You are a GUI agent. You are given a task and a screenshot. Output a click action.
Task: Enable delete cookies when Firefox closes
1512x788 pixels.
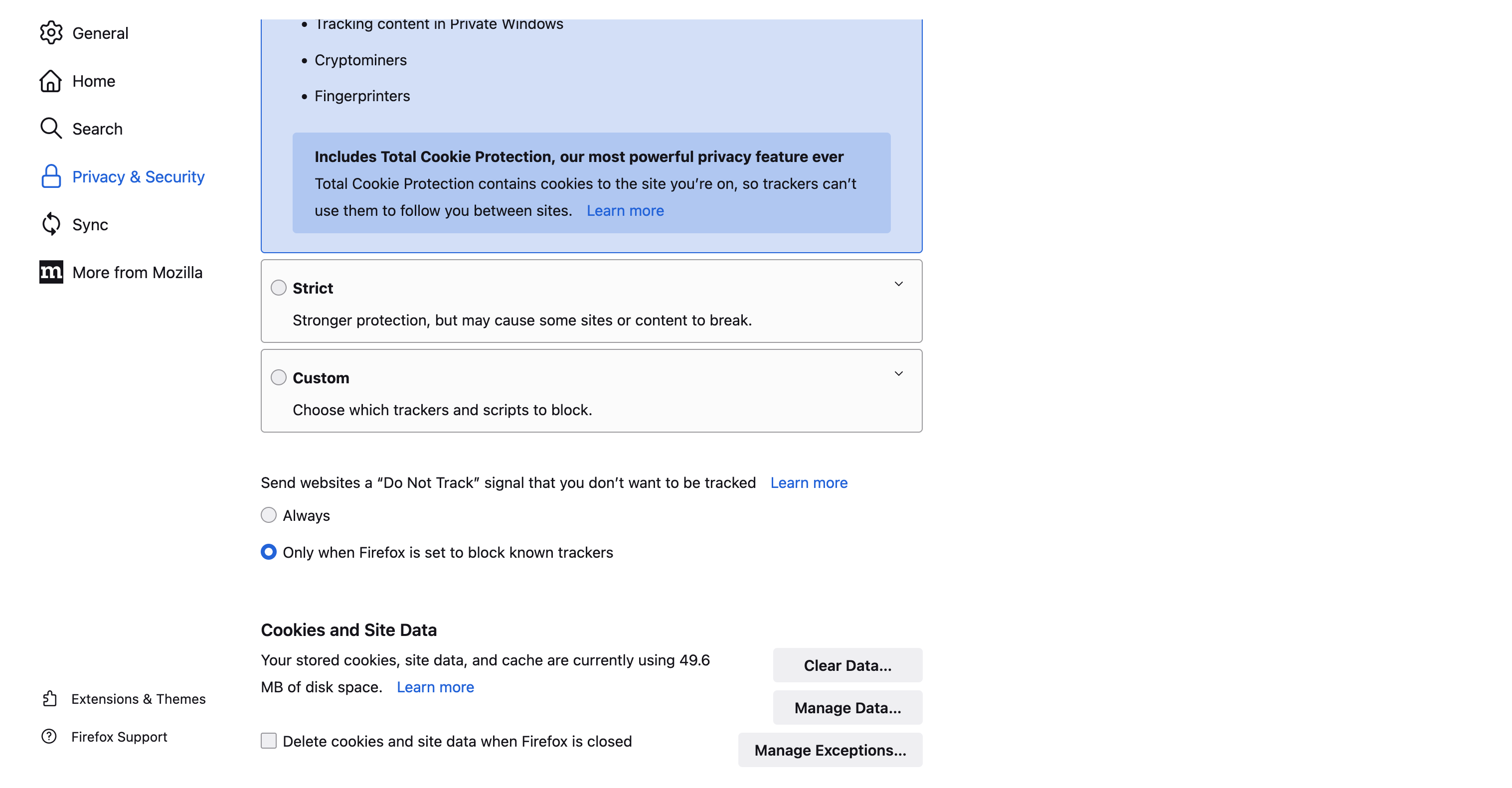pos(269,741)
